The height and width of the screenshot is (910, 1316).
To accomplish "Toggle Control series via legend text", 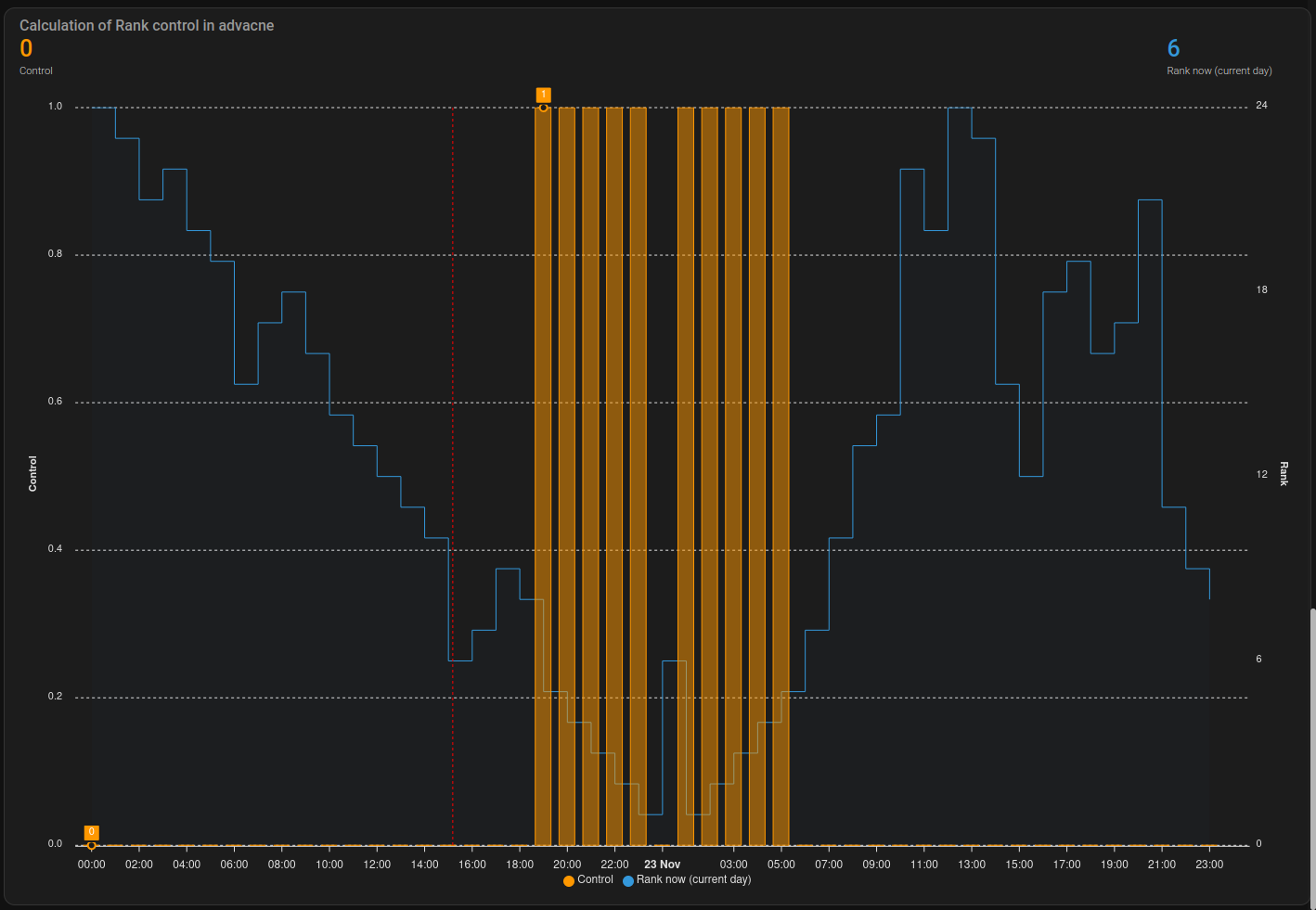I will 595,879.
